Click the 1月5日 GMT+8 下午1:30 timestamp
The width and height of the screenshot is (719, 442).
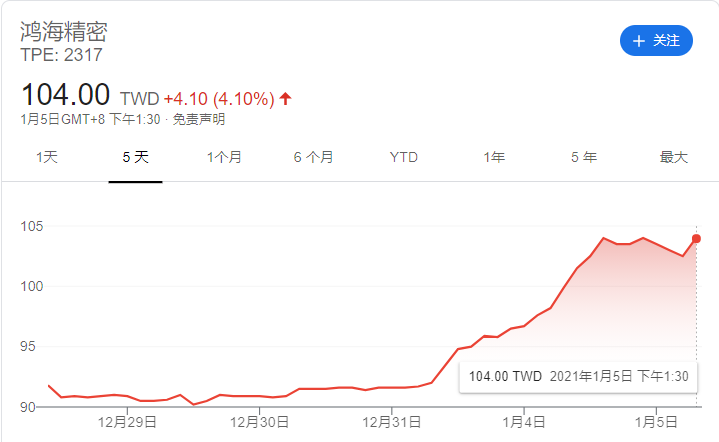pyautogui.click(x=90, y=119)
